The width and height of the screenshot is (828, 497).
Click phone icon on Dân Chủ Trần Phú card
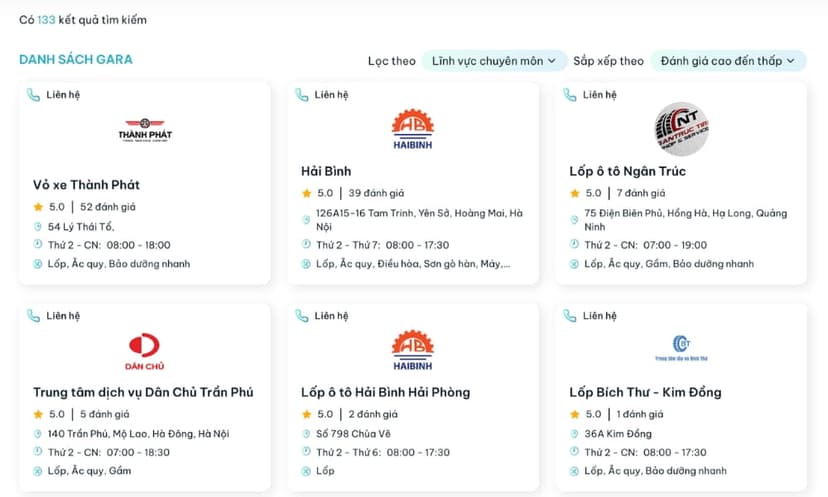33,316
